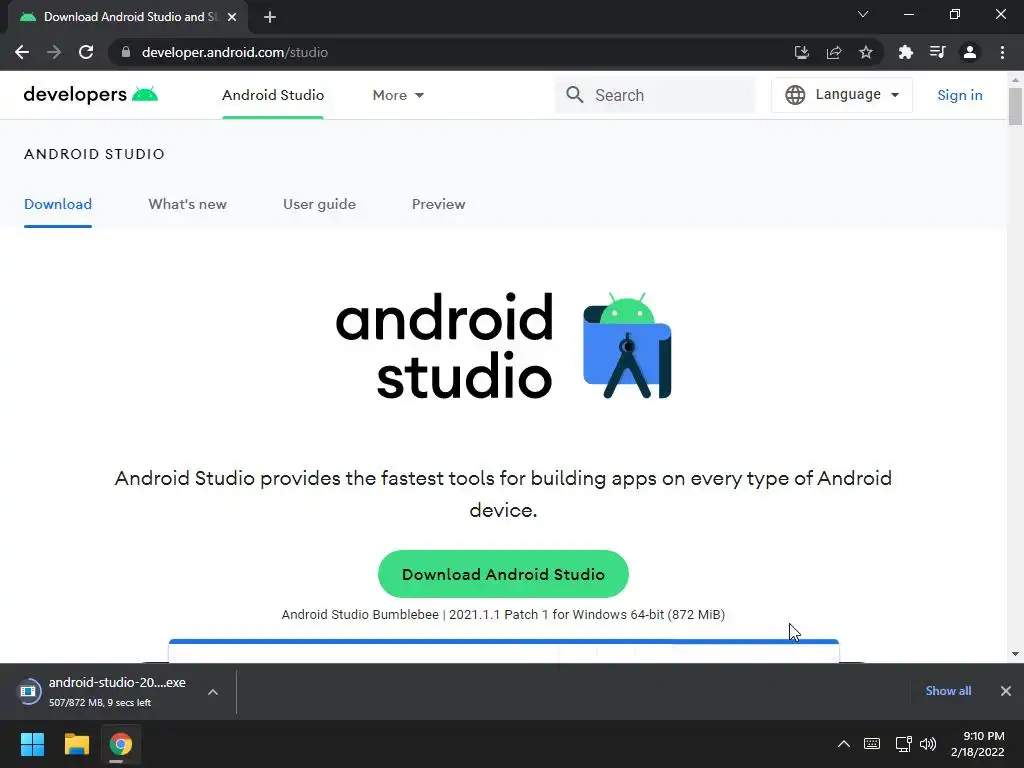Open a new browser tab

270,17
